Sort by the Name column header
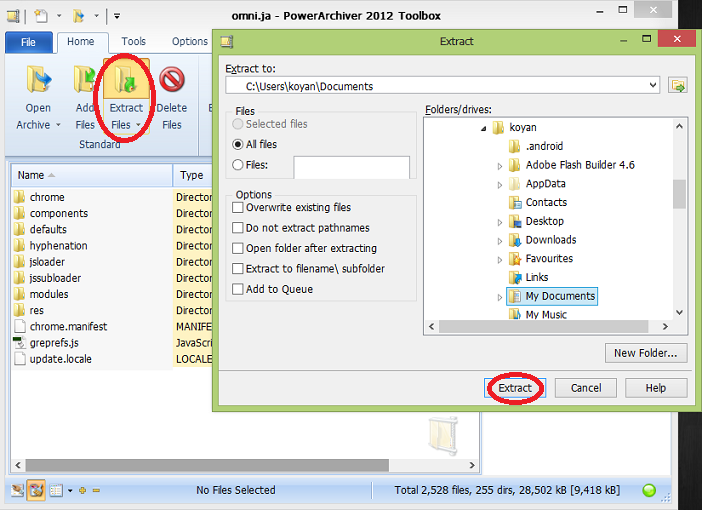Screen dimensions: 702x510 pyautogui.click(x=92, y=175)
